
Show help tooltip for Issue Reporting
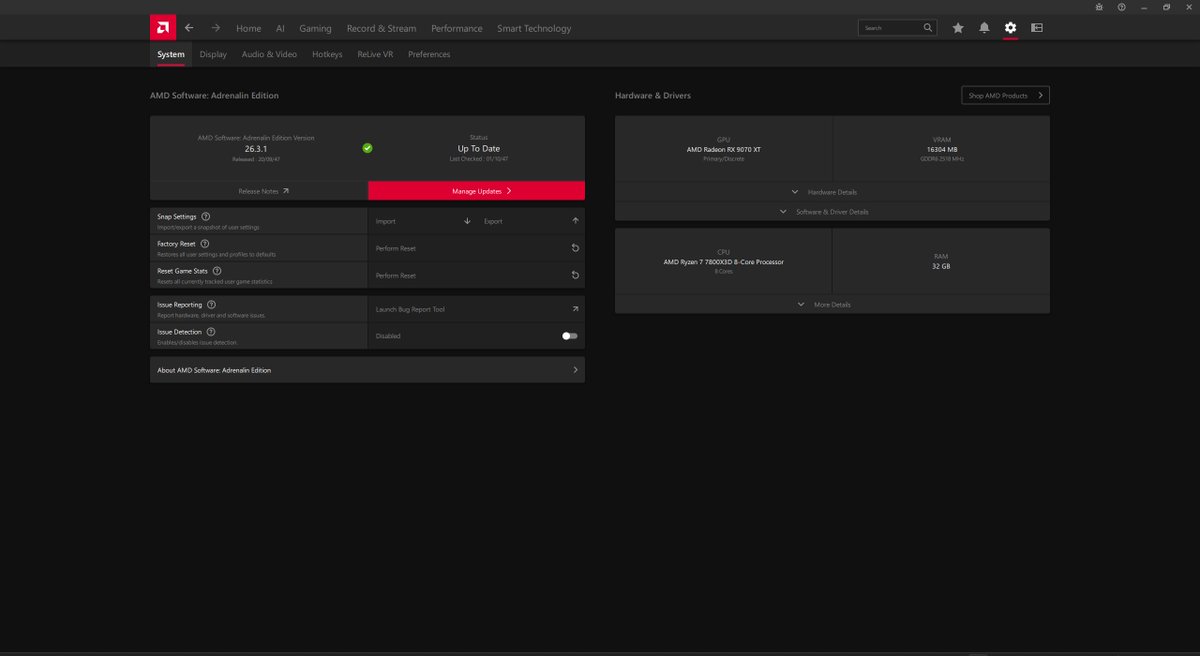[211, 304]
